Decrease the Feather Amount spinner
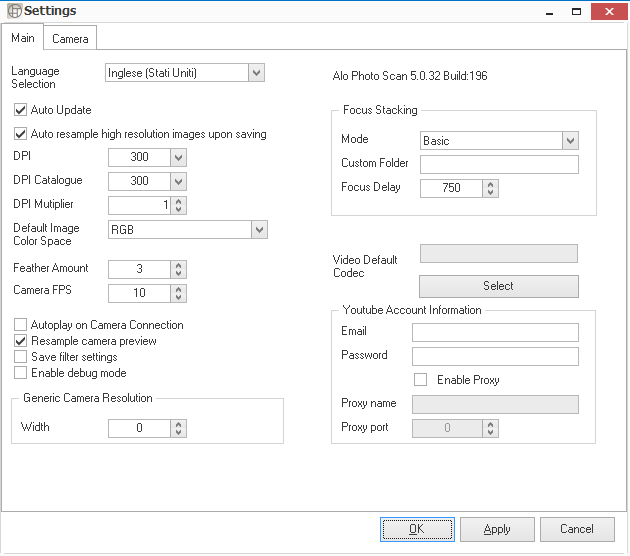Image resolution: width=630 pixels, height=556 pixels. click(178, 274)
